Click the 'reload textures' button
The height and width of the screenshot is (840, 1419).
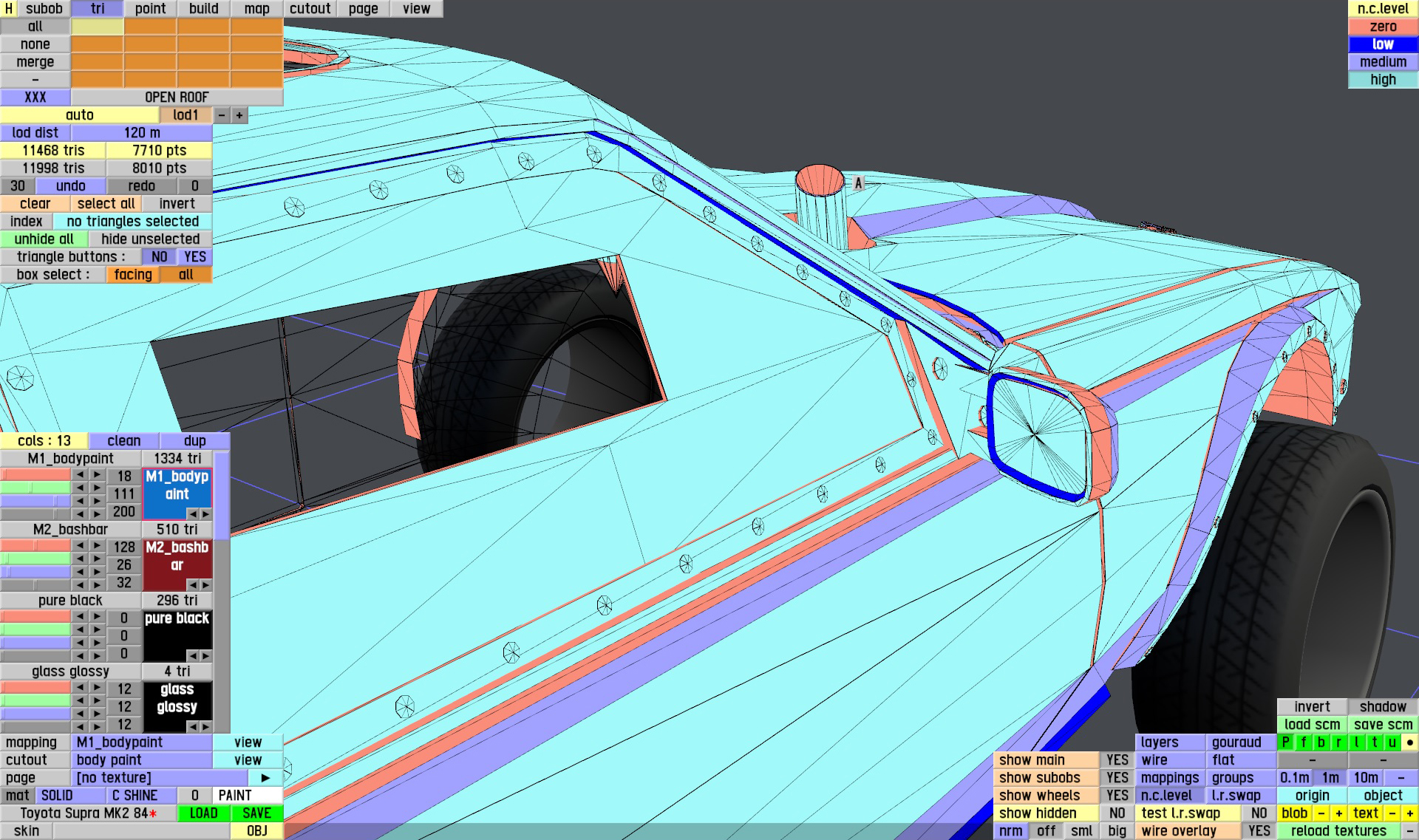point(1338,831)
